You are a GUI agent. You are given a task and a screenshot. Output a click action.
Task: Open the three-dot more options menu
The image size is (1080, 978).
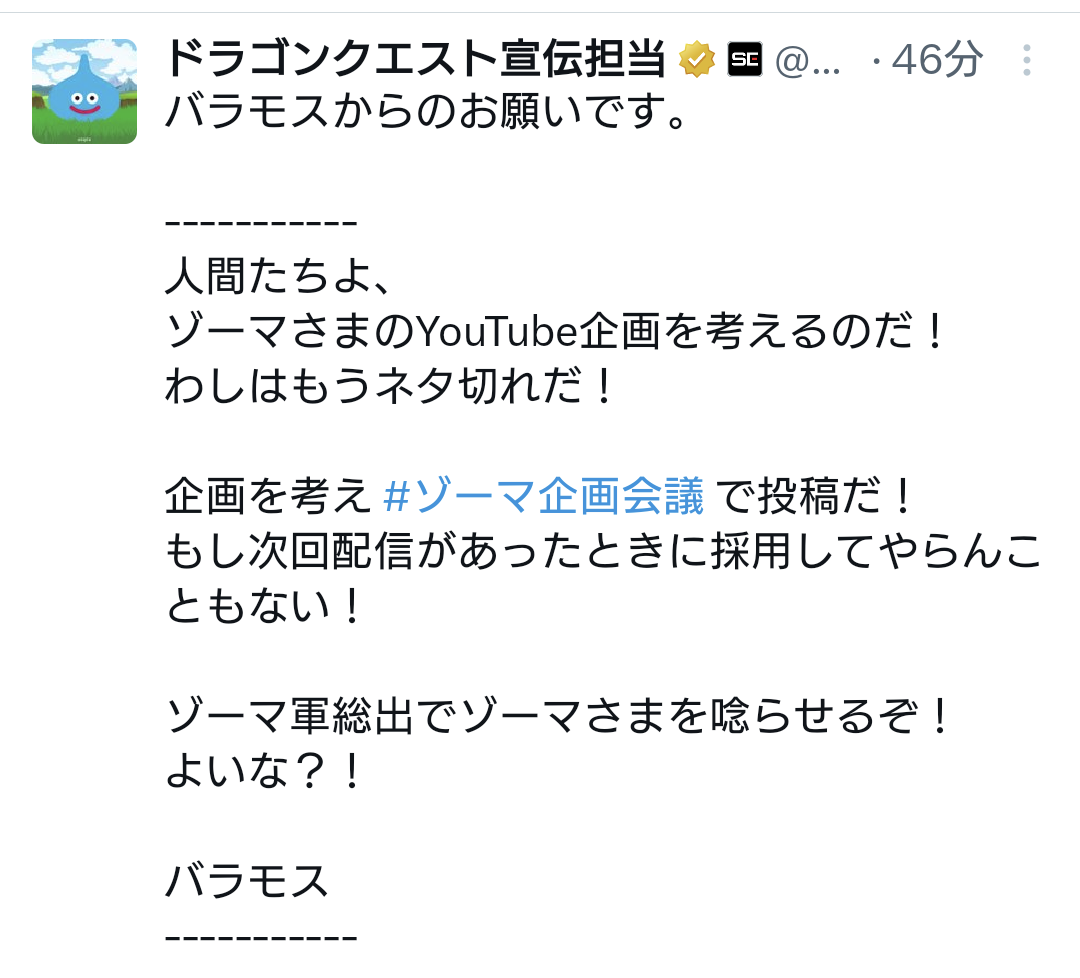1026,61
